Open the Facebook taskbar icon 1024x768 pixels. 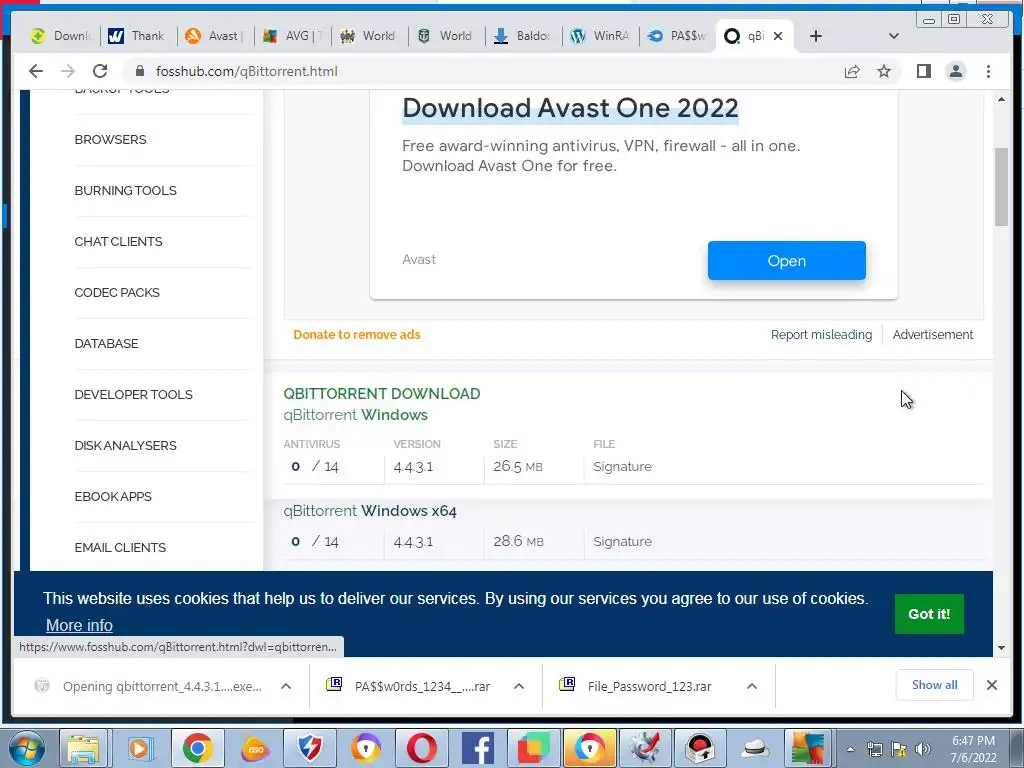pos(477,748)
